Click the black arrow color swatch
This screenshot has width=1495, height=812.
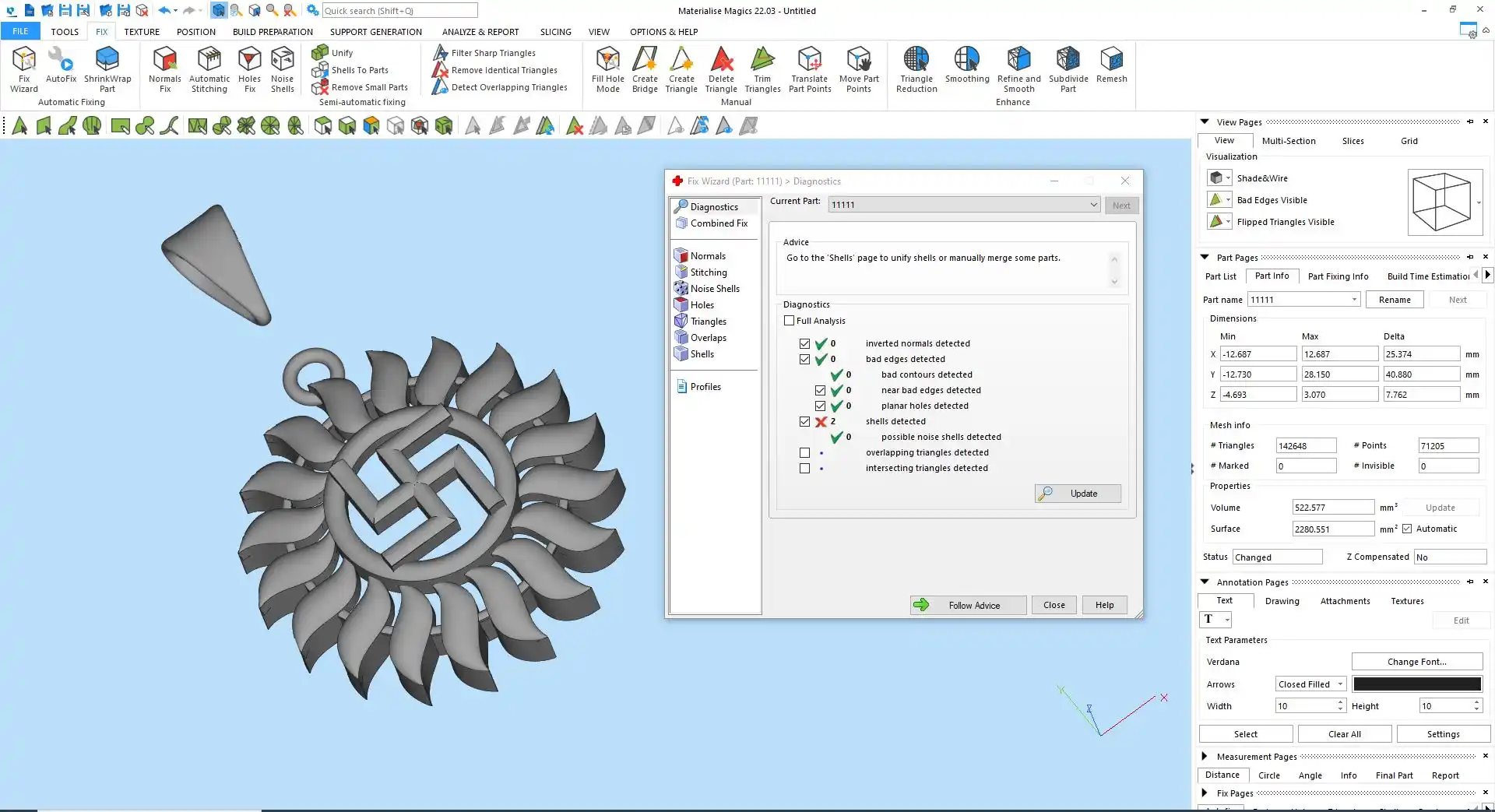[1416, 684]
